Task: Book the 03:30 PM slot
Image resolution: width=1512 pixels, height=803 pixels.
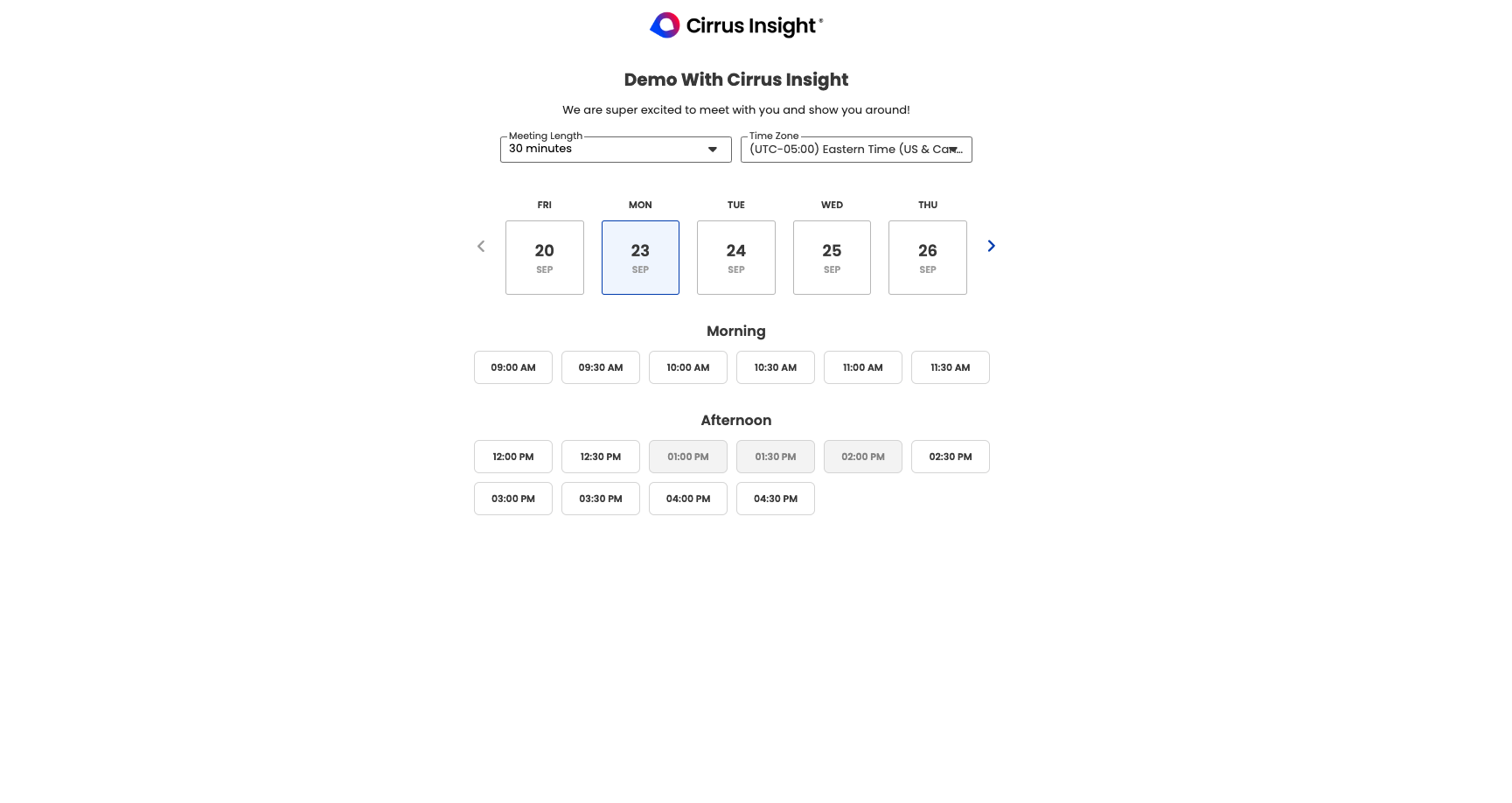Action: point(601,499)
